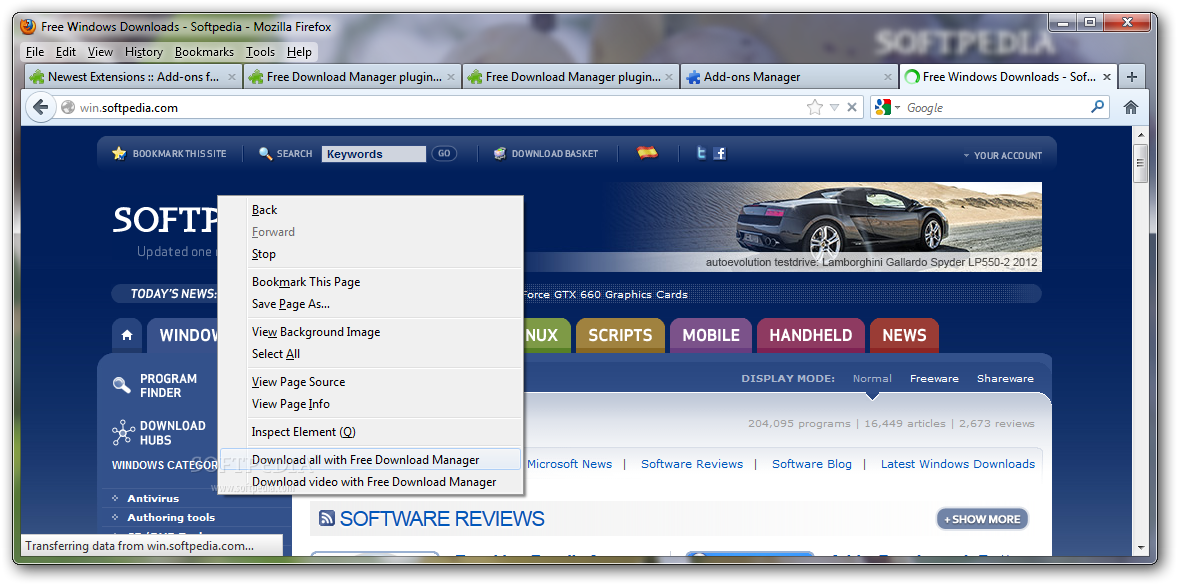Select Download all with Free Download Manager

370,460
